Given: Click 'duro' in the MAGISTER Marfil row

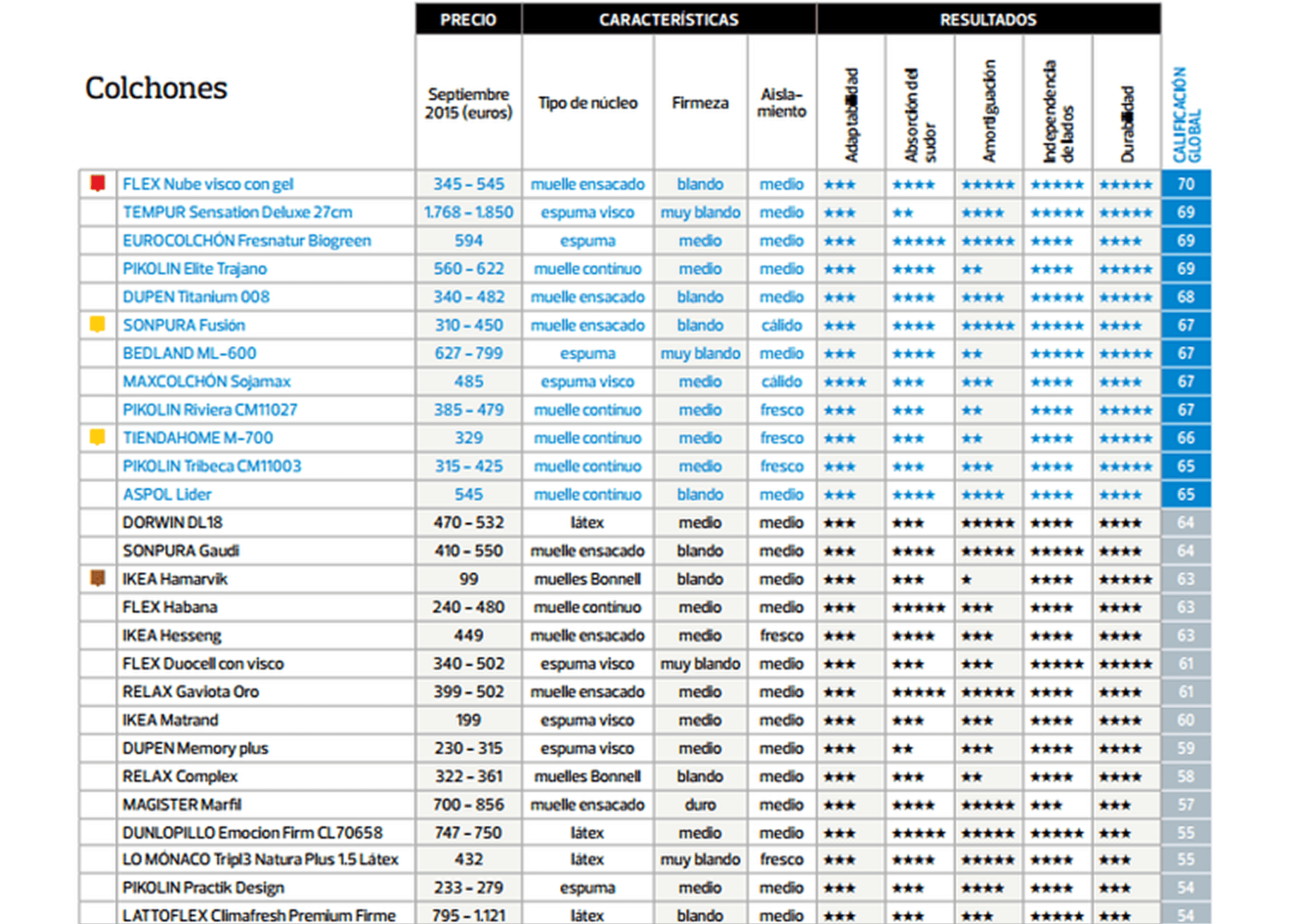Looking at the screenshot, I should [700, 805].
